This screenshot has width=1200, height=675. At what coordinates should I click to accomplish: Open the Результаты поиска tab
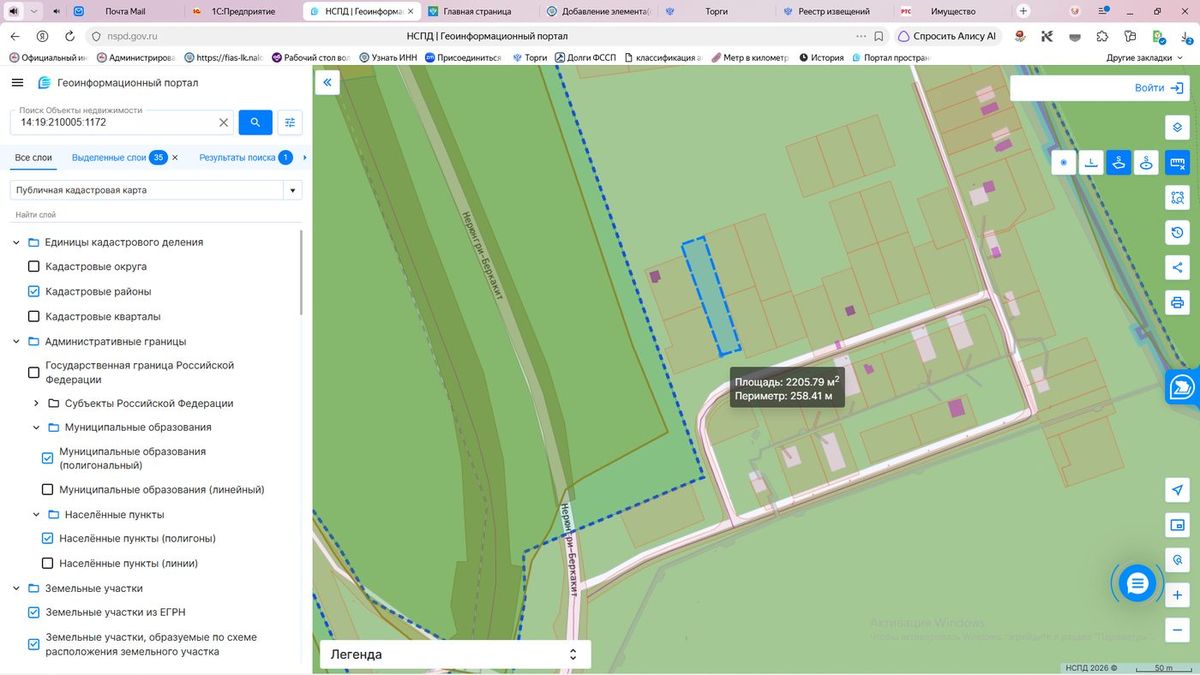pos(245,158)
